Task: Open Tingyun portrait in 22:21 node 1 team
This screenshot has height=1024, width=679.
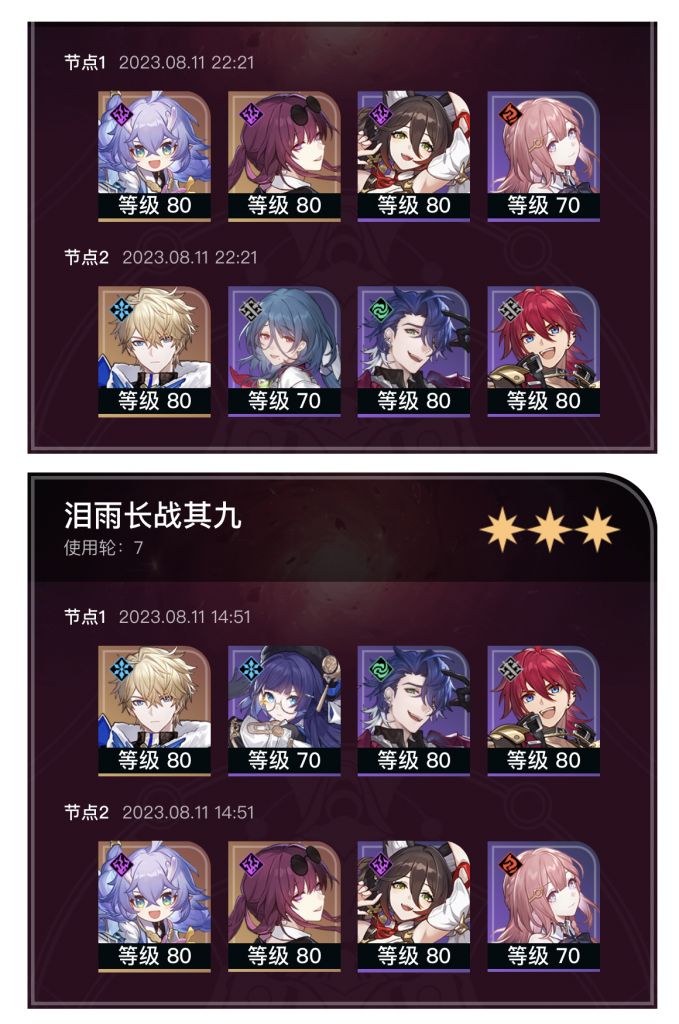Action: point(413,156)
